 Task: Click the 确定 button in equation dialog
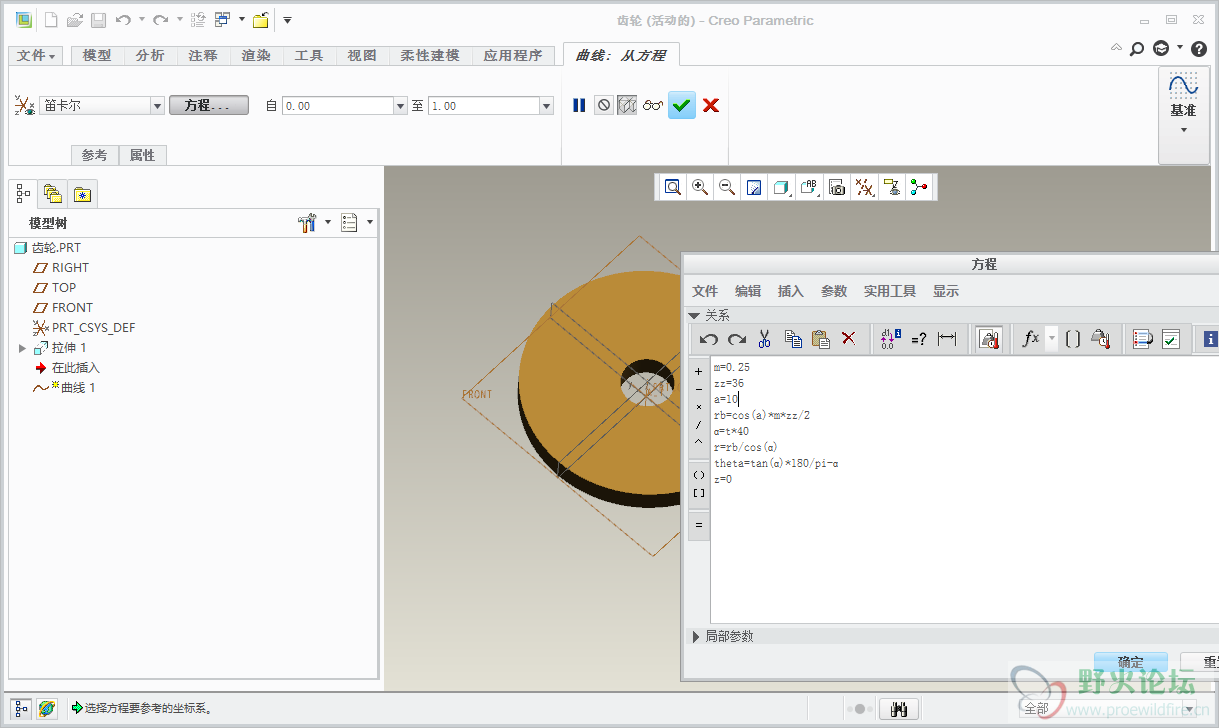pyautogui.click(x=1131, y=662)
